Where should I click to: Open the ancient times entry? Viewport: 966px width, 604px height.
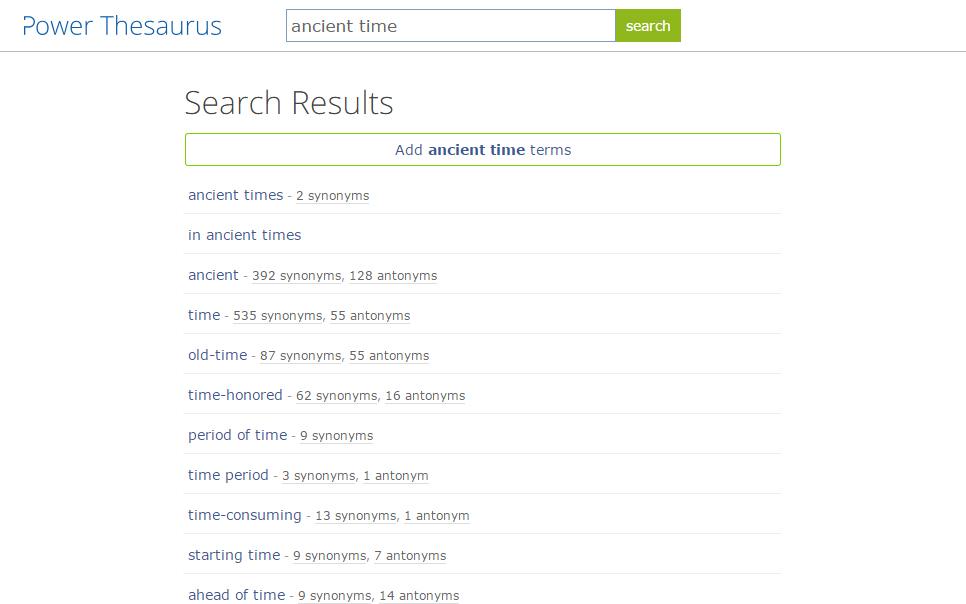coord(235,195)
